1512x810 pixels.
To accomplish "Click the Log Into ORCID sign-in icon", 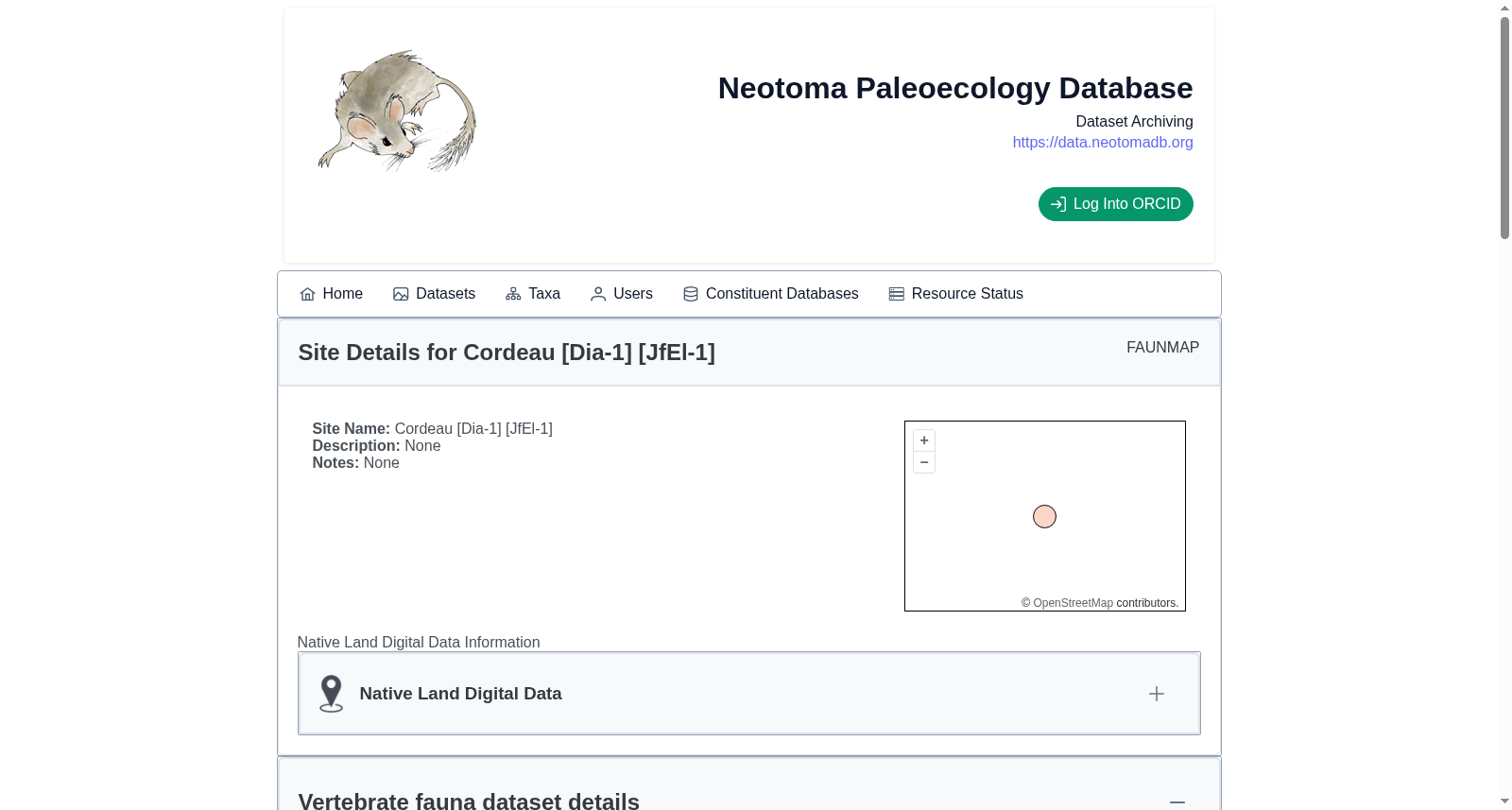I will (1058, 204).
